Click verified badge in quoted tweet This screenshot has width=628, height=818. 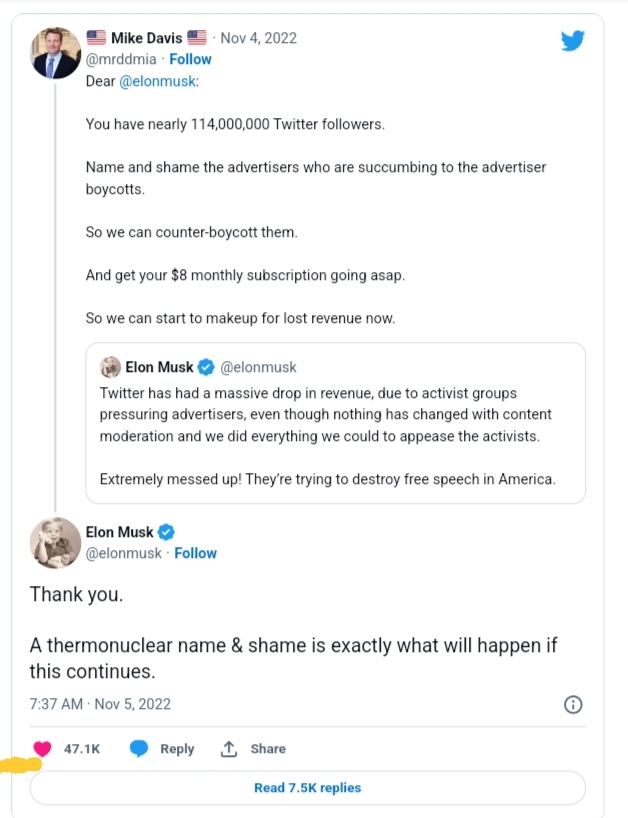click(205, 367)
